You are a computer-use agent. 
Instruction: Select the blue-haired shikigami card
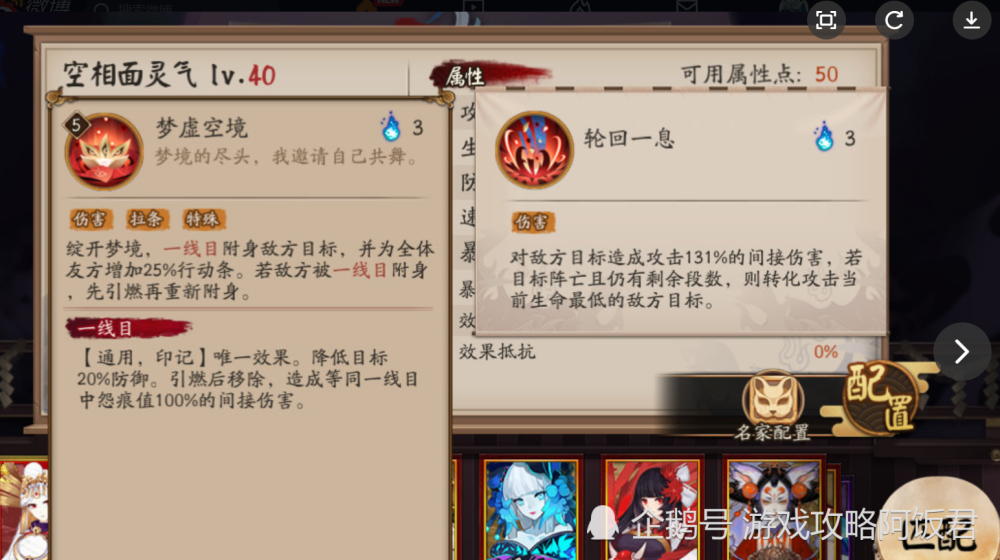pos(531,508)
